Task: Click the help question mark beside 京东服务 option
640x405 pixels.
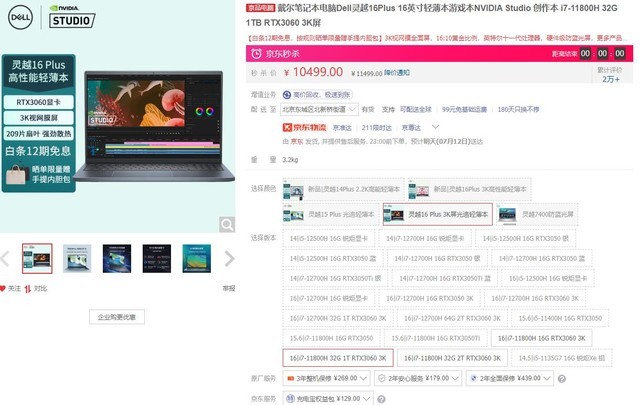Action: 381,399
